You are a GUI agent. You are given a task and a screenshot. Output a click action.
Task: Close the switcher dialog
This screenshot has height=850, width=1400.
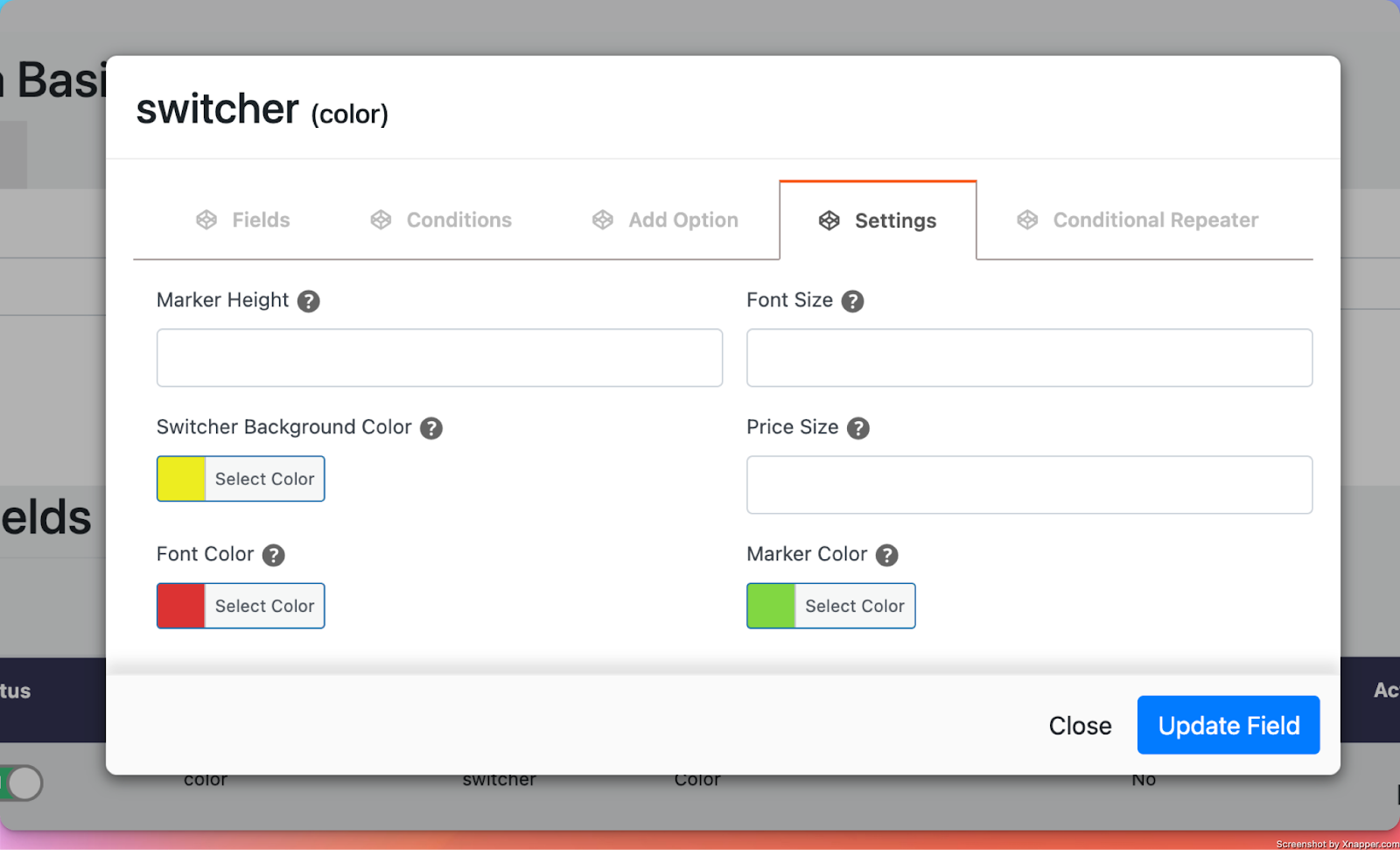click(x=1080, y=726)
